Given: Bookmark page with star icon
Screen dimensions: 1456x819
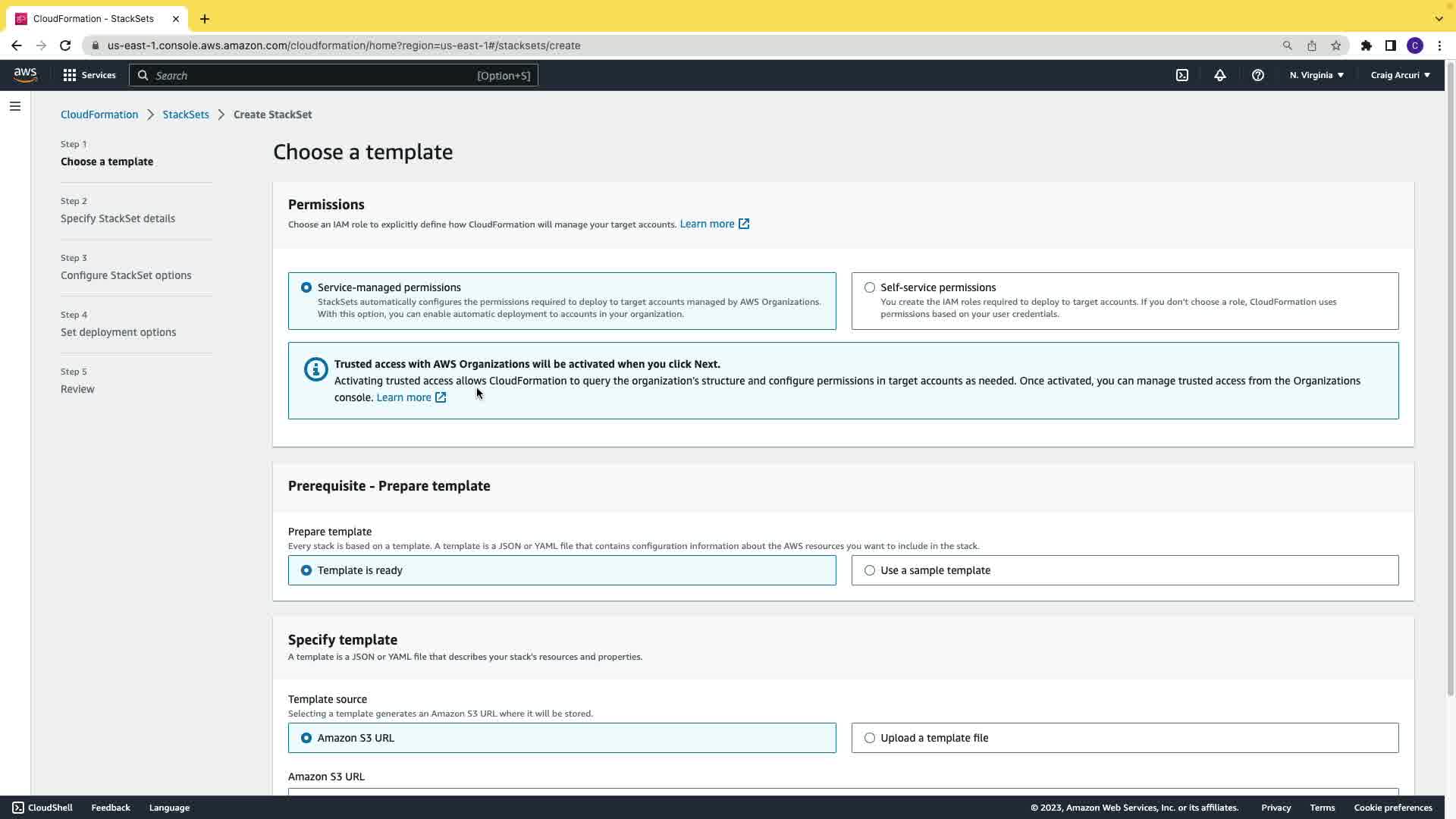Looking at the screenshot, I should 1336,45.
